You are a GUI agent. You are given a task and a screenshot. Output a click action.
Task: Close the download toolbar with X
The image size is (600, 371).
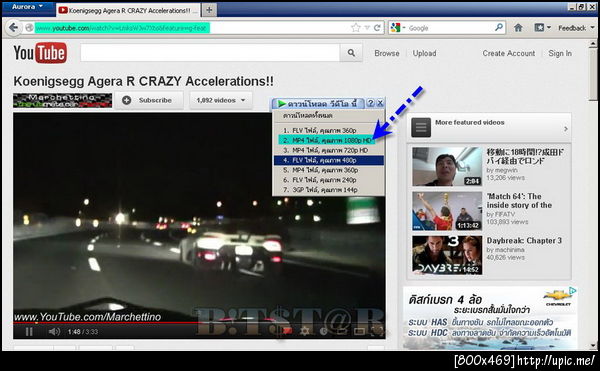(380, 103)
